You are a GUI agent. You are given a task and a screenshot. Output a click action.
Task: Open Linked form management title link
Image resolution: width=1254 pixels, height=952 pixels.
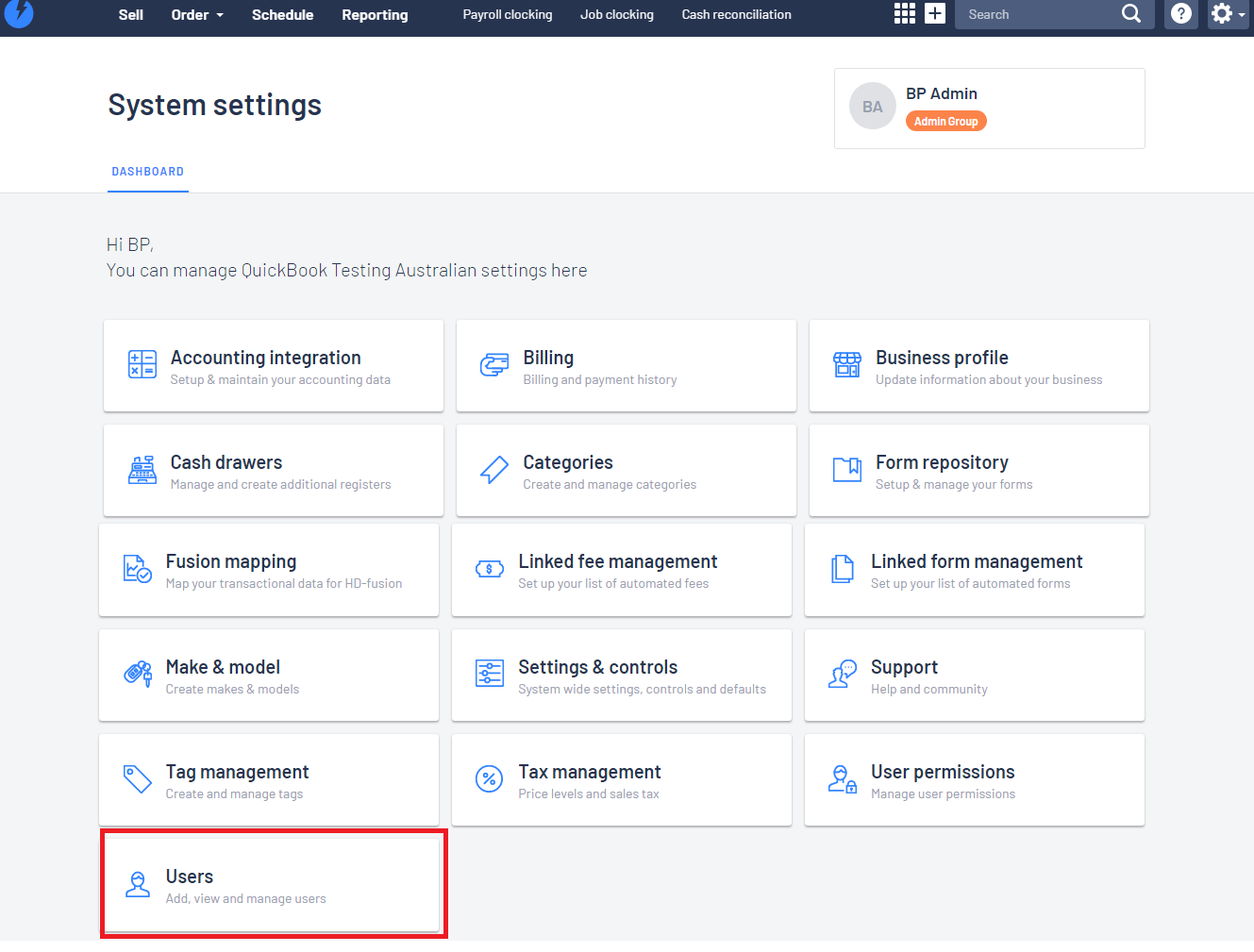[x=977, y=561]
